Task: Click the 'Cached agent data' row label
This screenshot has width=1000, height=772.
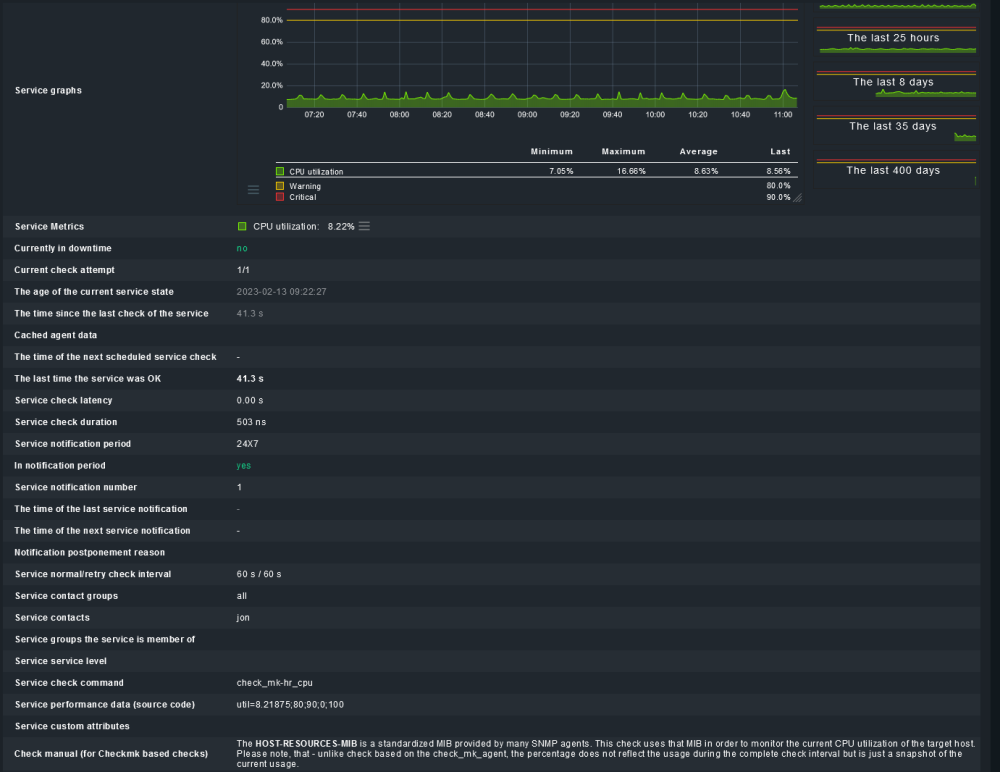Action: [55, 335]
